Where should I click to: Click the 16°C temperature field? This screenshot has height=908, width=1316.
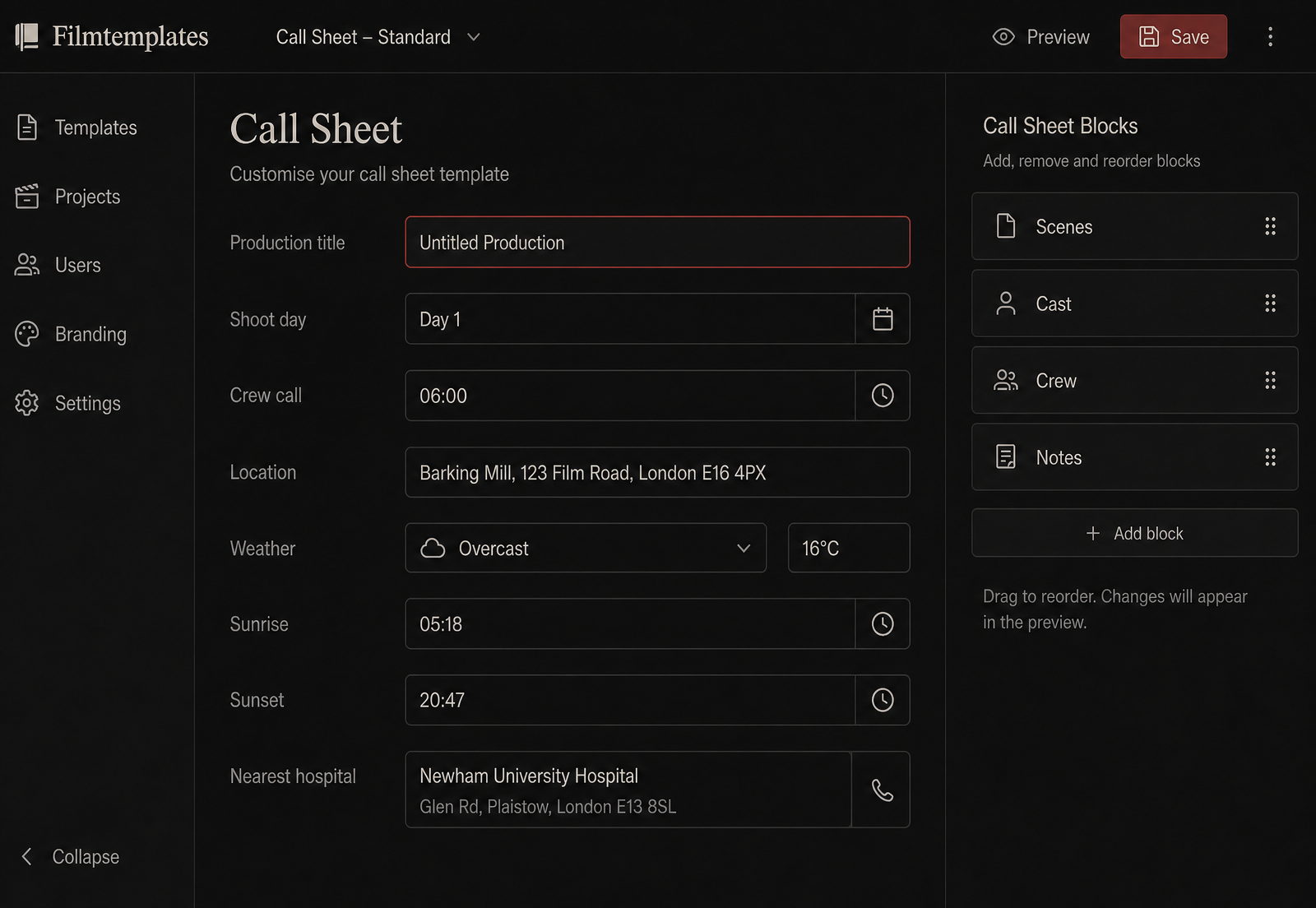[x=849, y=548]
